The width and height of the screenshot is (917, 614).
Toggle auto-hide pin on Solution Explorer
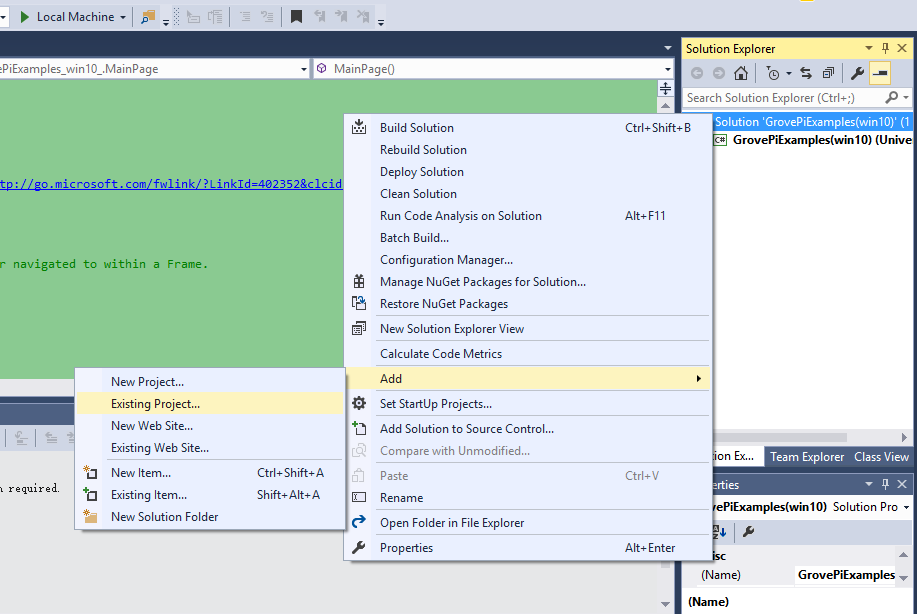tap(885, 48)
